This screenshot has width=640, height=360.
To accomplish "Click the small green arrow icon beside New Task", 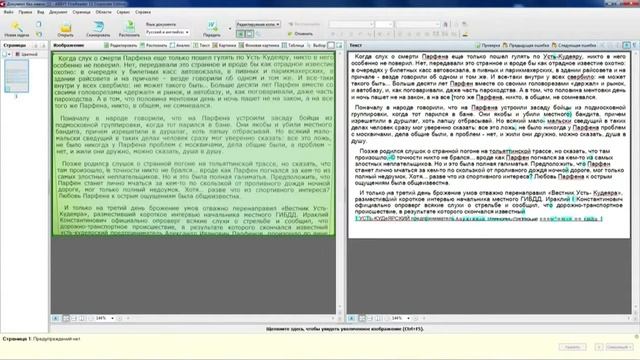I will pos(39,34).
